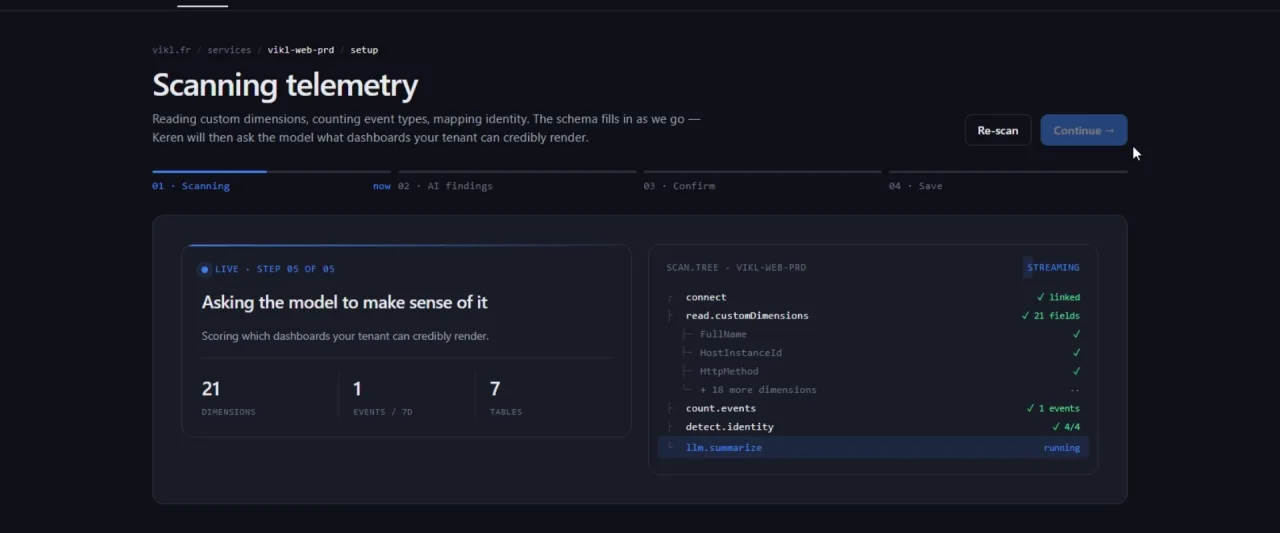Image resolution: width=1280 pixels, height=533 pixels.
Task: Click the linked checkmark status
Action: [x=1058, y=297]
